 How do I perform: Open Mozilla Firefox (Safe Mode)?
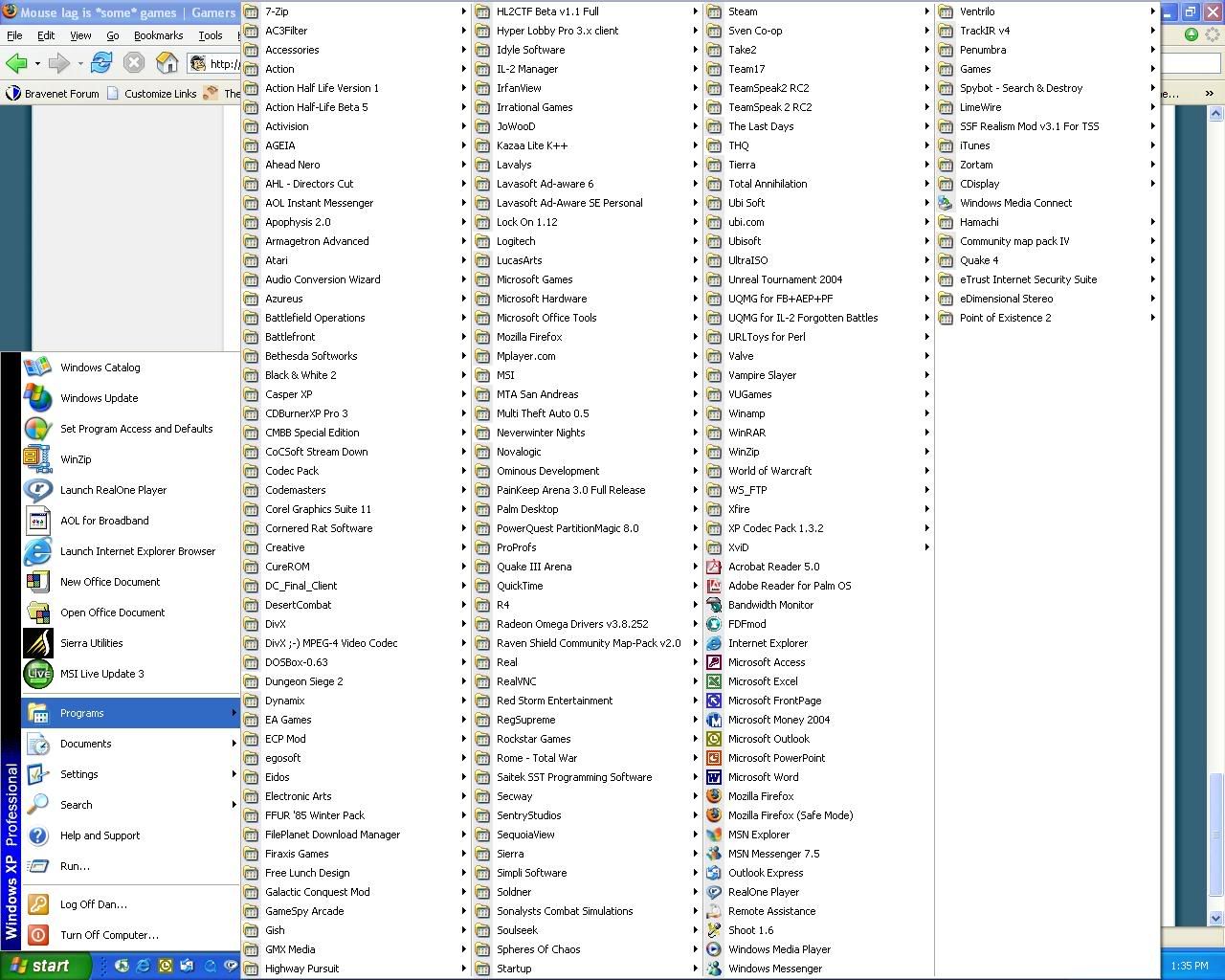point(818,815)
